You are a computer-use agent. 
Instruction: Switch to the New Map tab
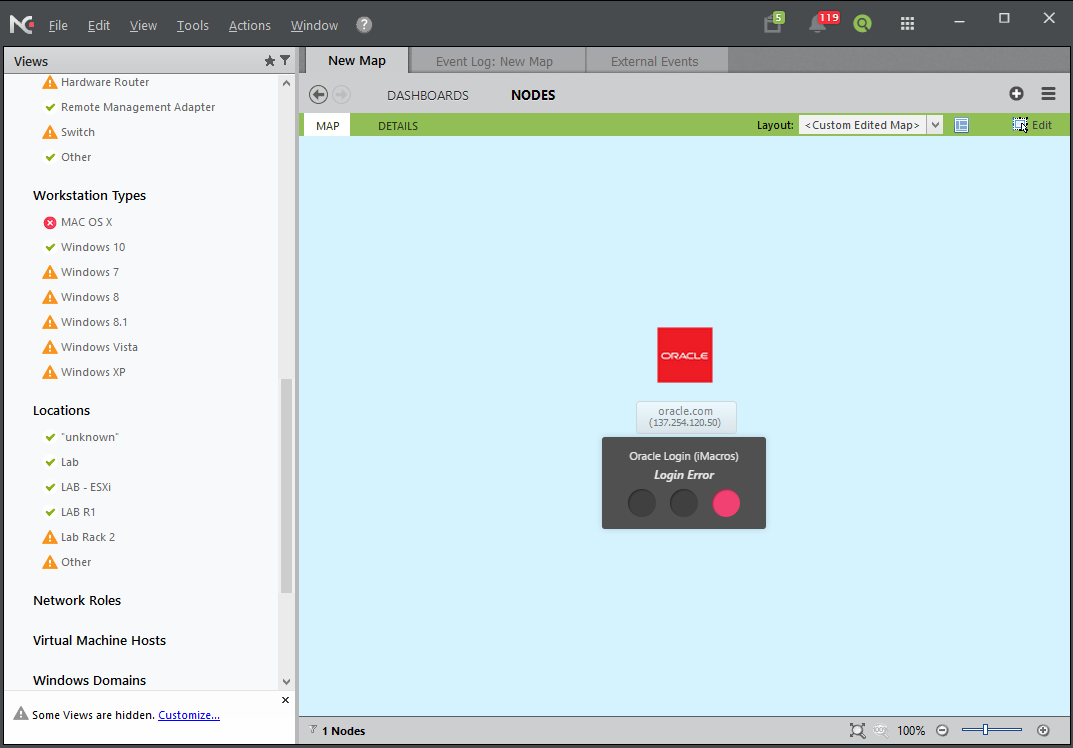tap(357, 60)
